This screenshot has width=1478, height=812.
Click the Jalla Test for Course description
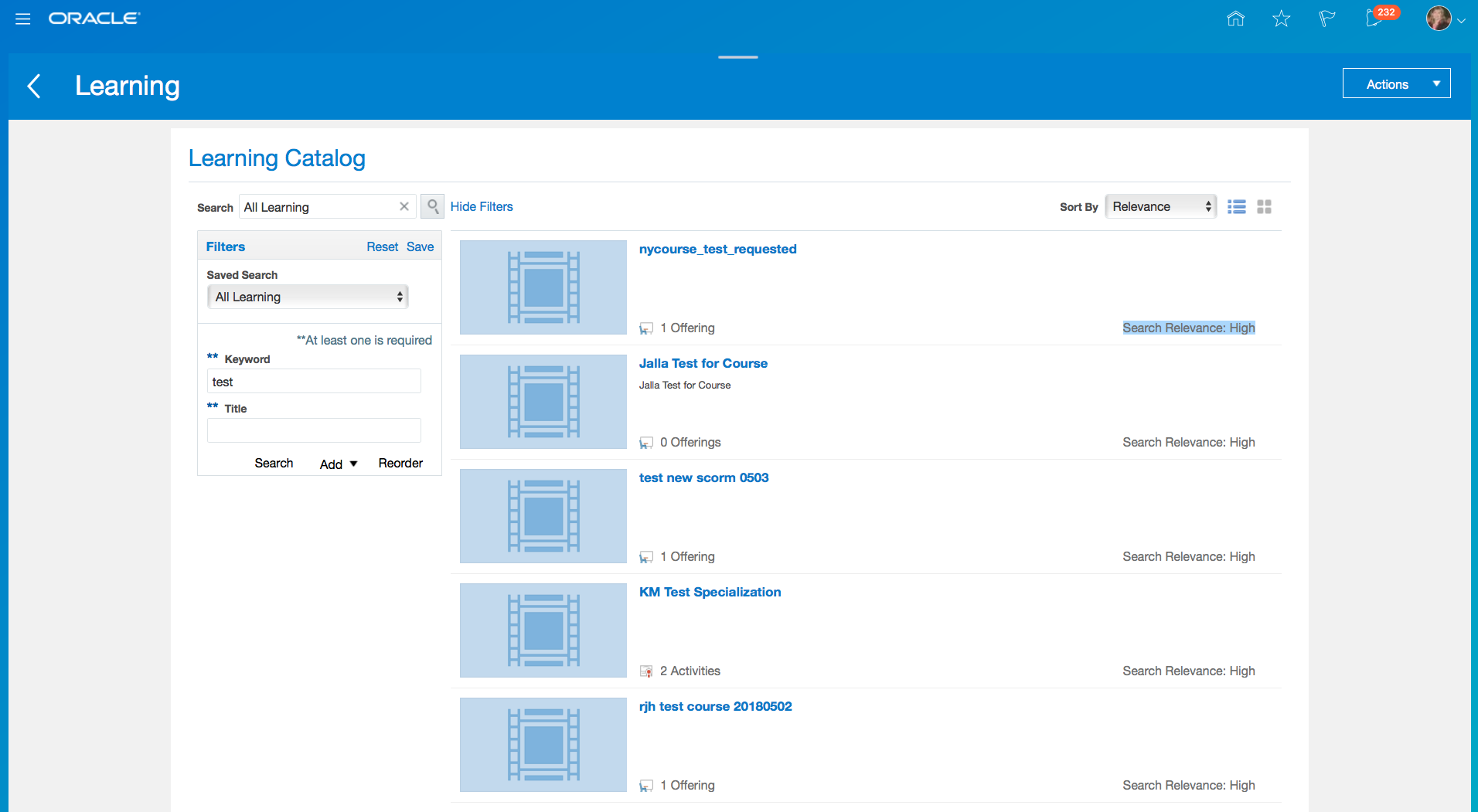click(x=684, y=385)
